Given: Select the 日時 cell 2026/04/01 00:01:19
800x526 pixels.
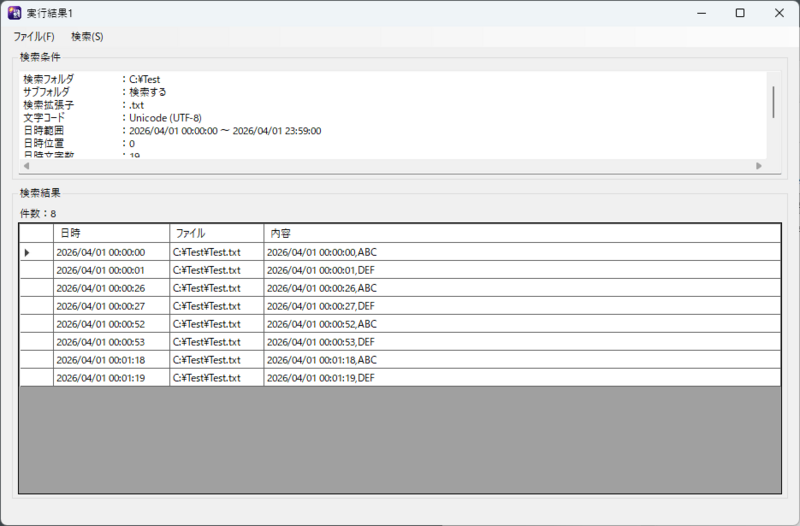Looking at the screenshot, I should [x=111, y=378].
